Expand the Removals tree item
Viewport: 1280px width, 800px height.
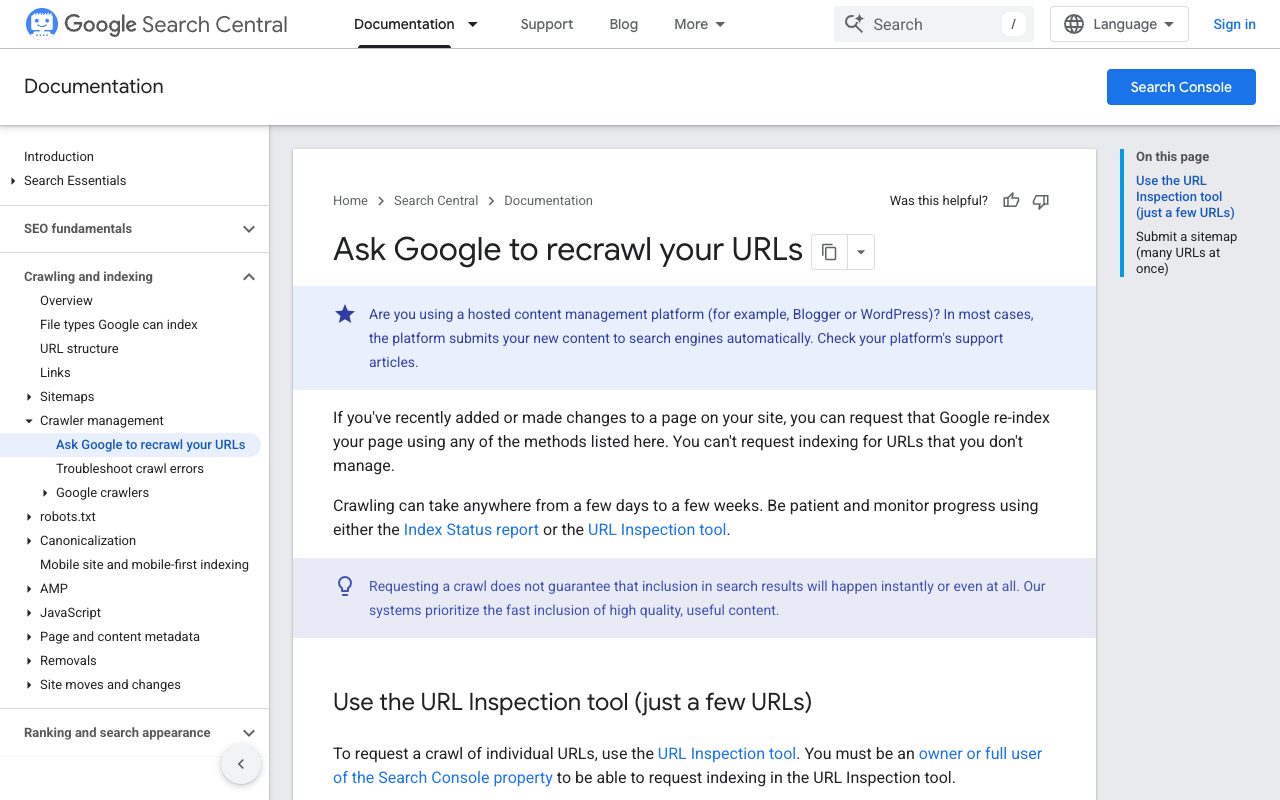29,661
